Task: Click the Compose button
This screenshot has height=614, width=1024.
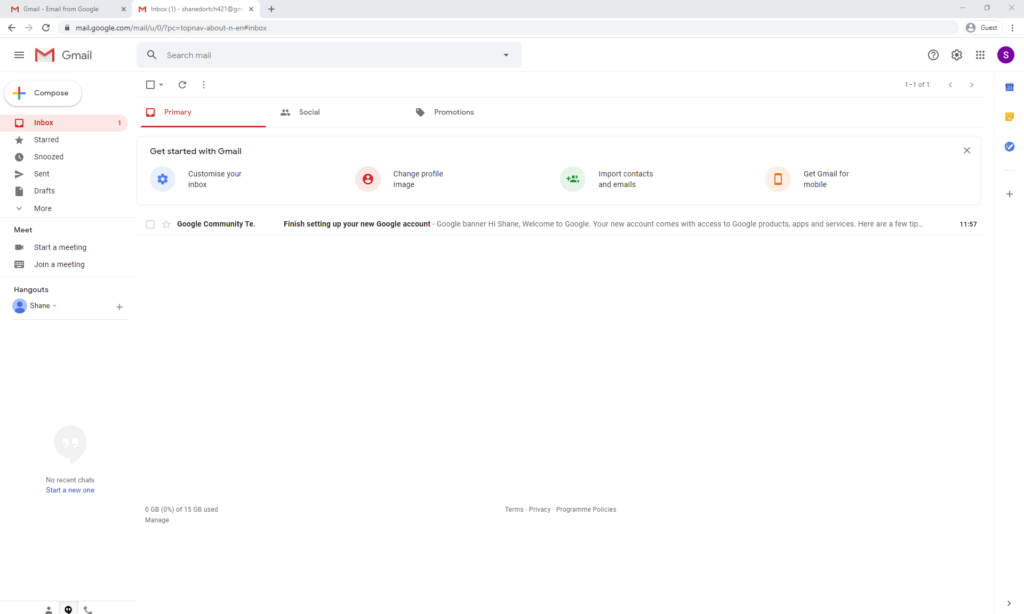Action: coord(43,93)
